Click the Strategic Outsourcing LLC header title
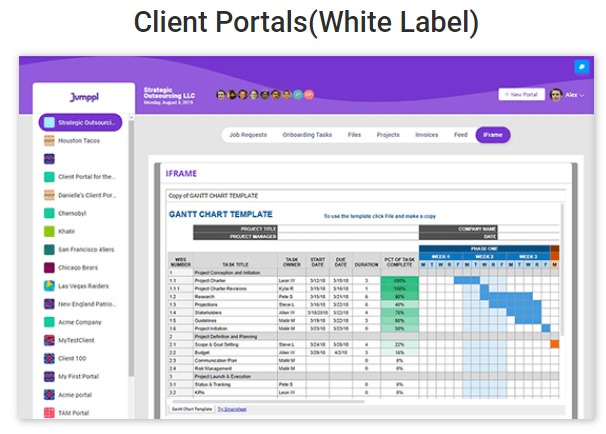Screen dimensions: 606x434 [169, 93]
